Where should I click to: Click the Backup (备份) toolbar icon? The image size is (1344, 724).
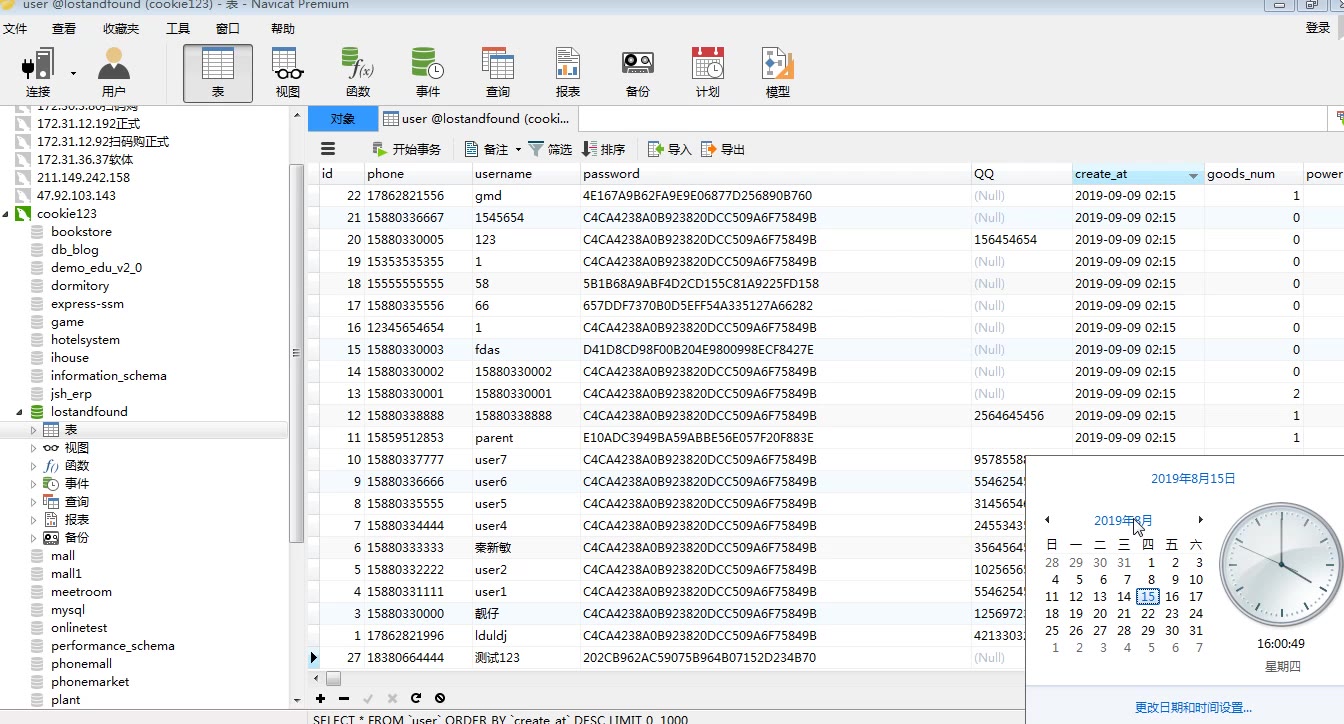pos(637,72)
